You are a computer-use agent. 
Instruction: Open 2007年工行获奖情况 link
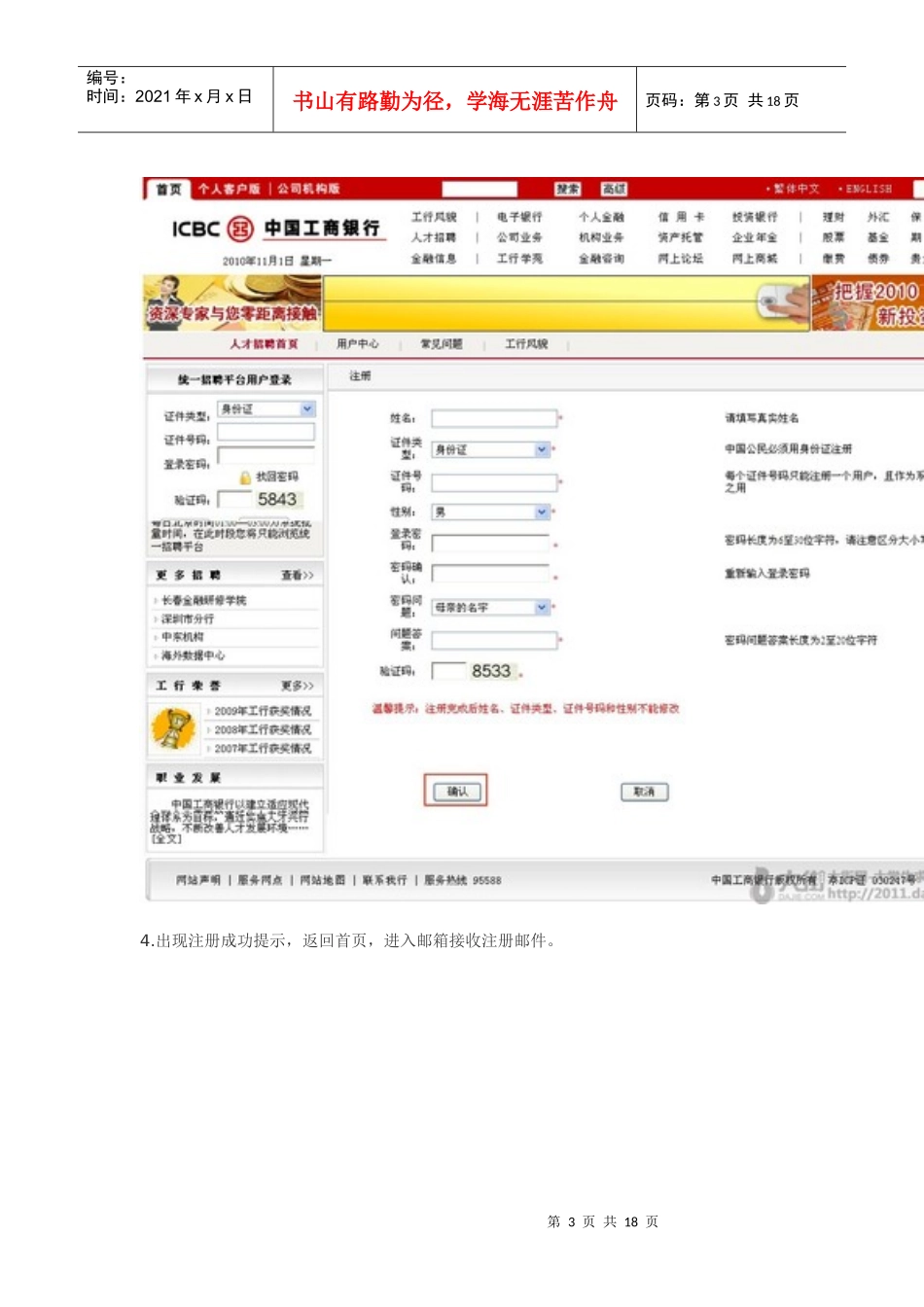tap(263, 748)
